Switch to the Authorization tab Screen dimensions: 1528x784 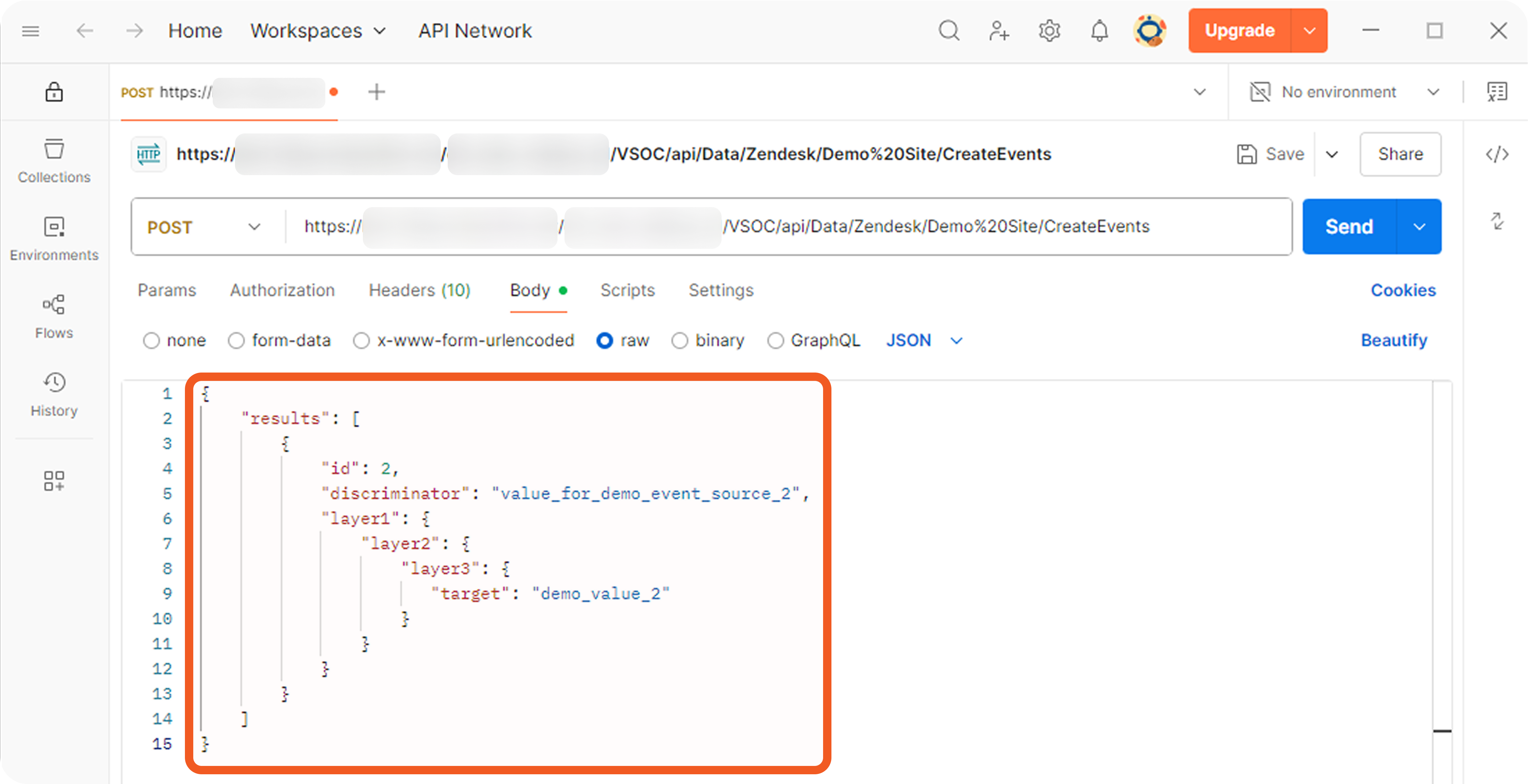(x=282, y=290)
